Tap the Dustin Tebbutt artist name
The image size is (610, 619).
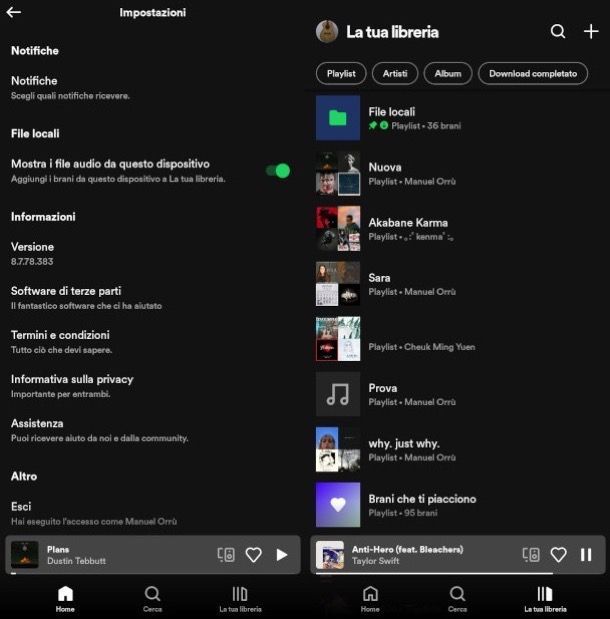[x=76, y=561]
